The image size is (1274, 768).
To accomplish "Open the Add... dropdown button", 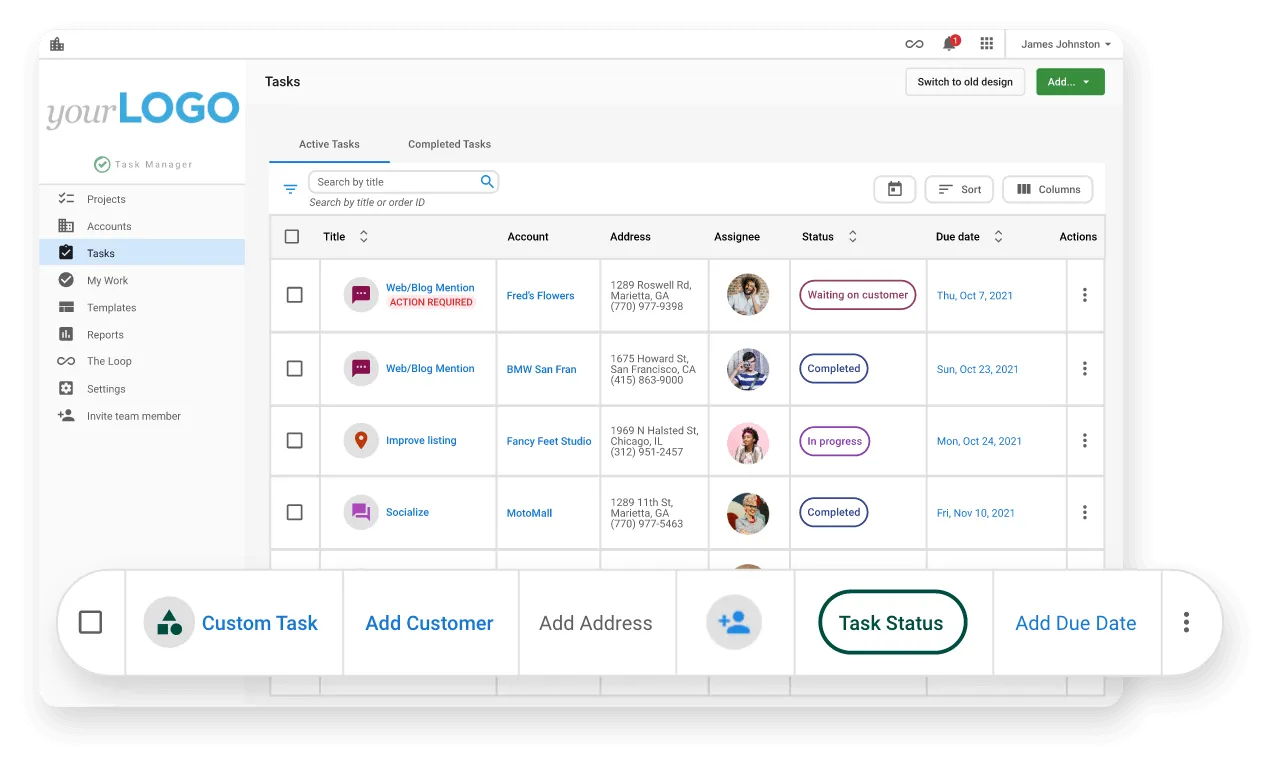I will pos(1070,81).
